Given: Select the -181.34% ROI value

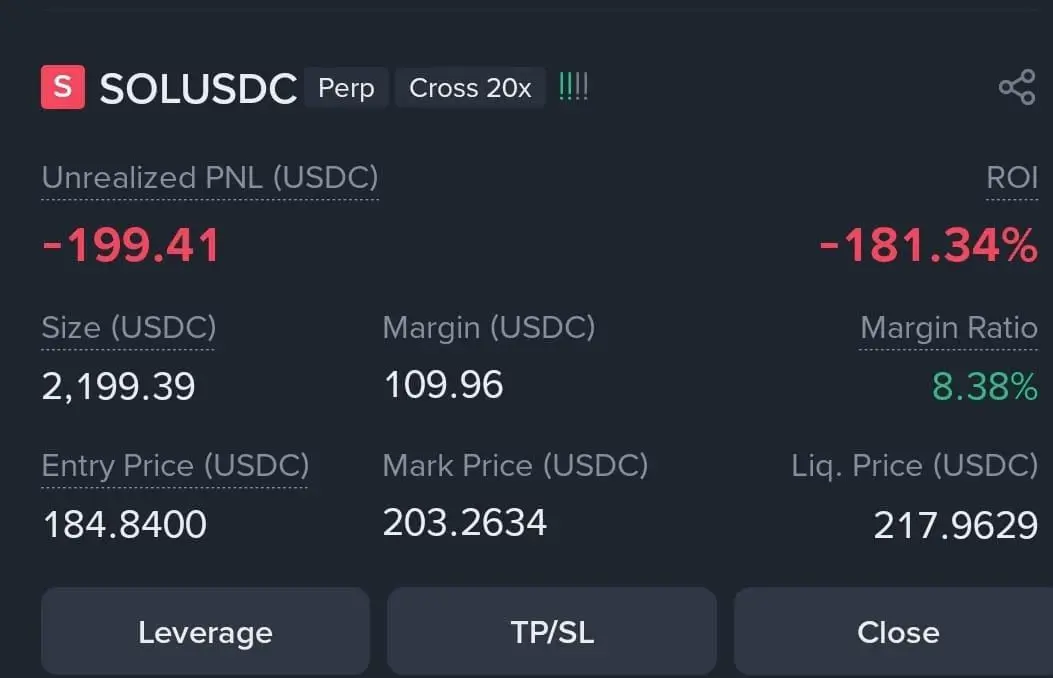Looking at the screenshot, I should coord(929,245).
